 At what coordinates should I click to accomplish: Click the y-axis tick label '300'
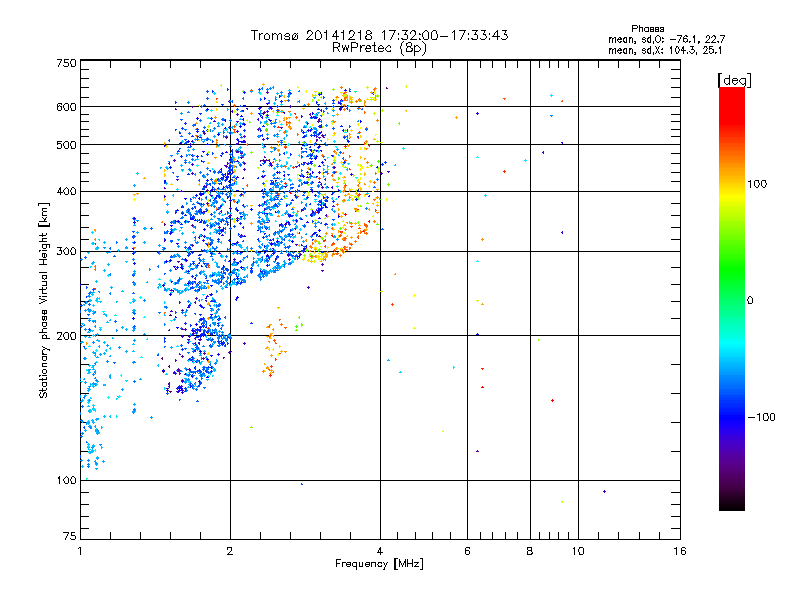tap(66, 251)
